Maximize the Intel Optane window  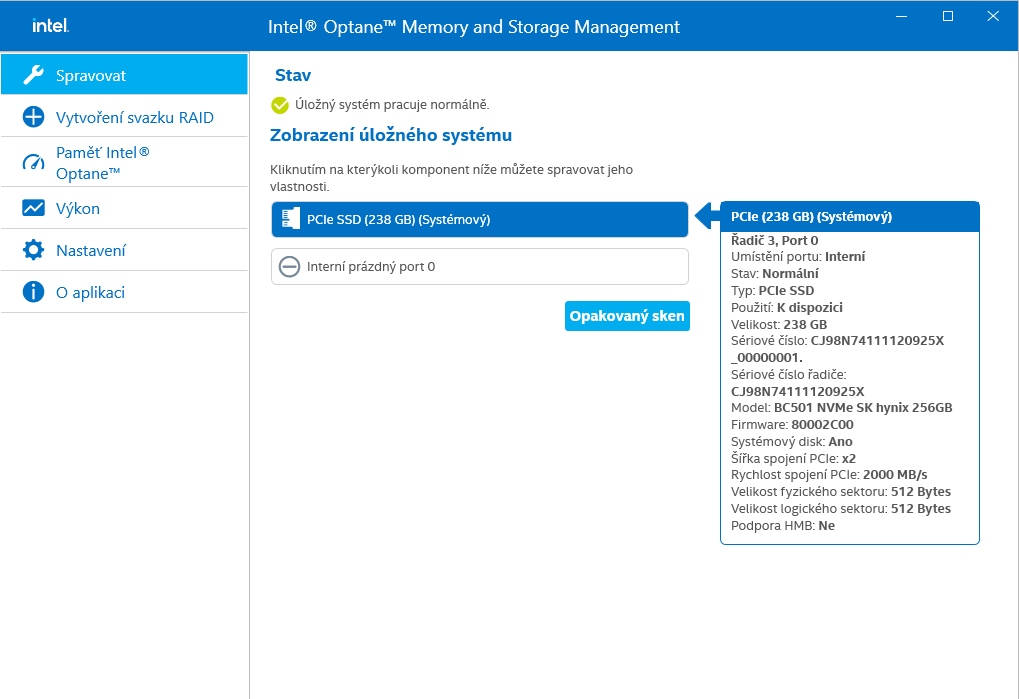pos(948,16)
